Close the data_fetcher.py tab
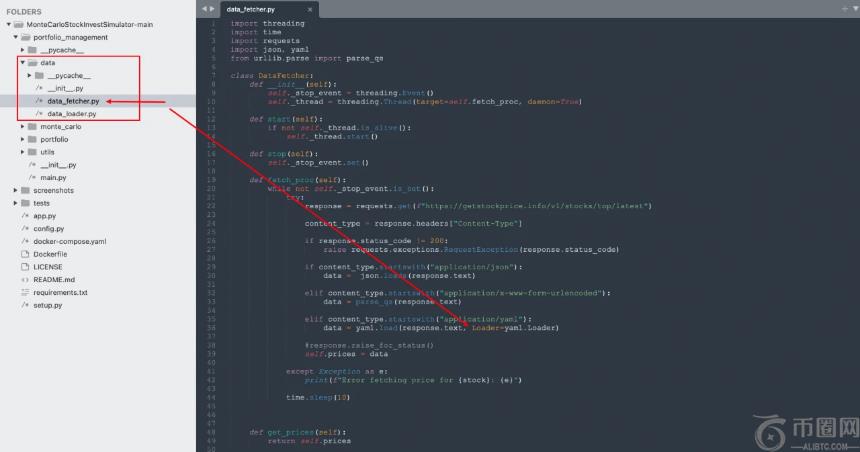This screenshot has width=860, height=452. [x=309, y=9]
